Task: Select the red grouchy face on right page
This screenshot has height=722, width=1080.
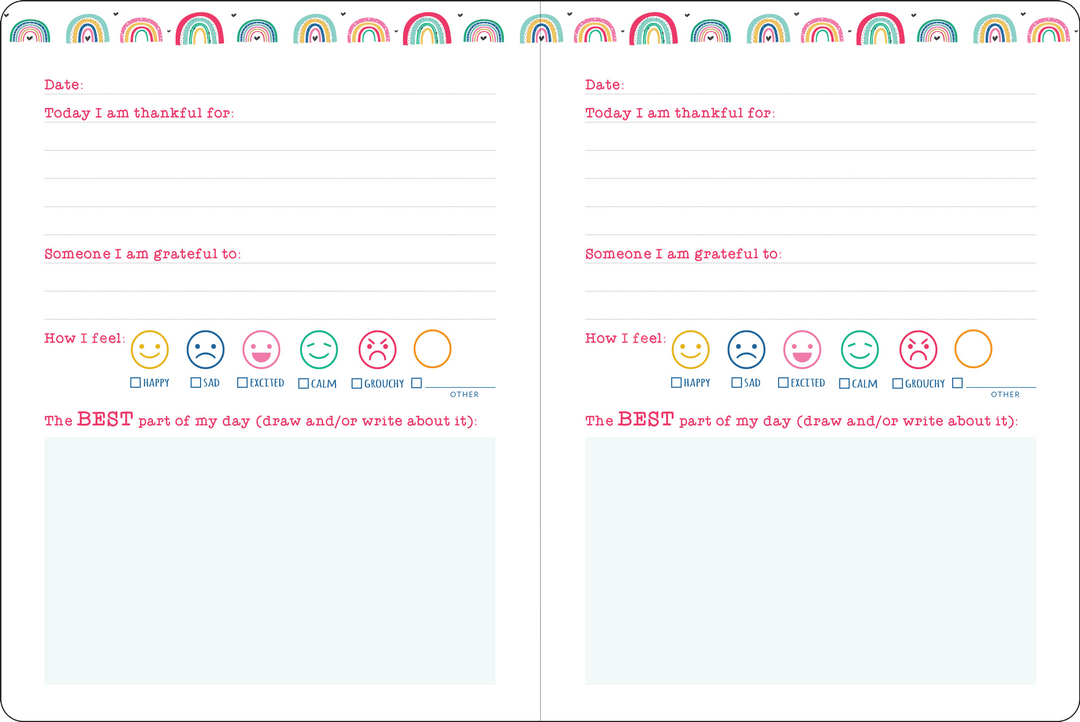Action: [x=918, y=349]
